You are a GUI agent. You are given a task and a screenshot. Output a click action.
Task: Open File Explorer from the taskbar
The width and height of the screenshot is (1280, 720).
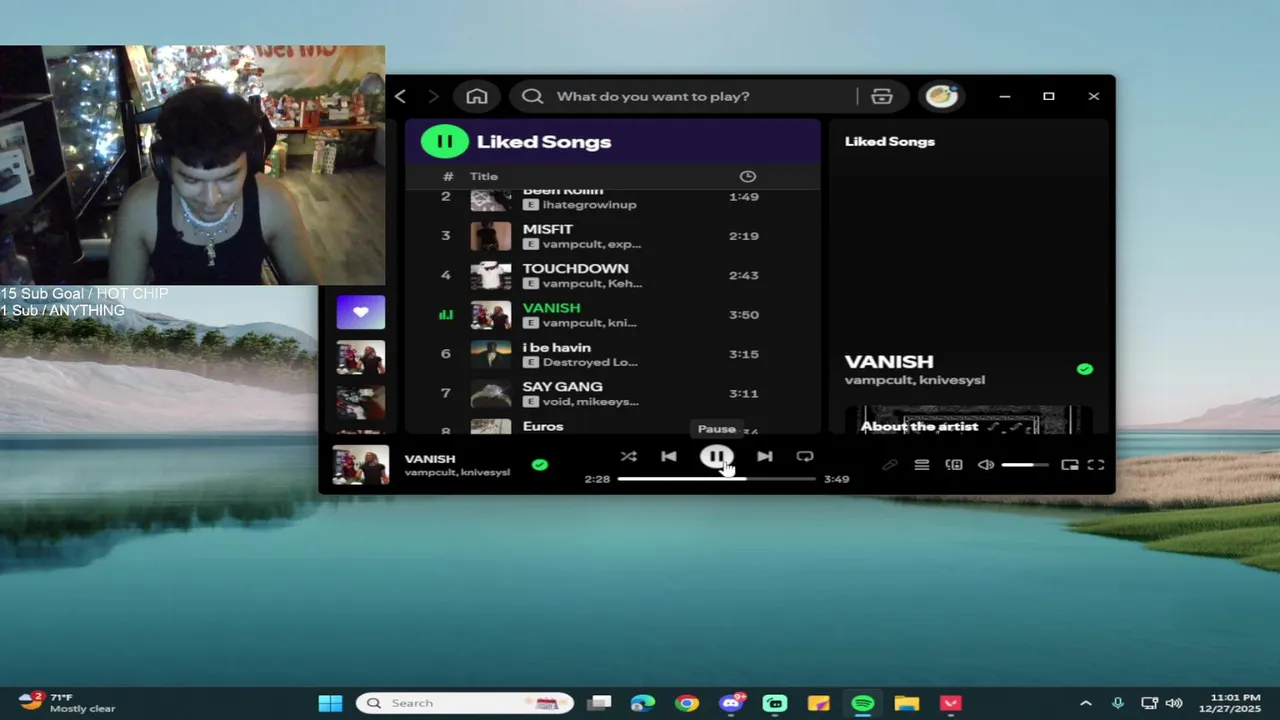point(907,703)
